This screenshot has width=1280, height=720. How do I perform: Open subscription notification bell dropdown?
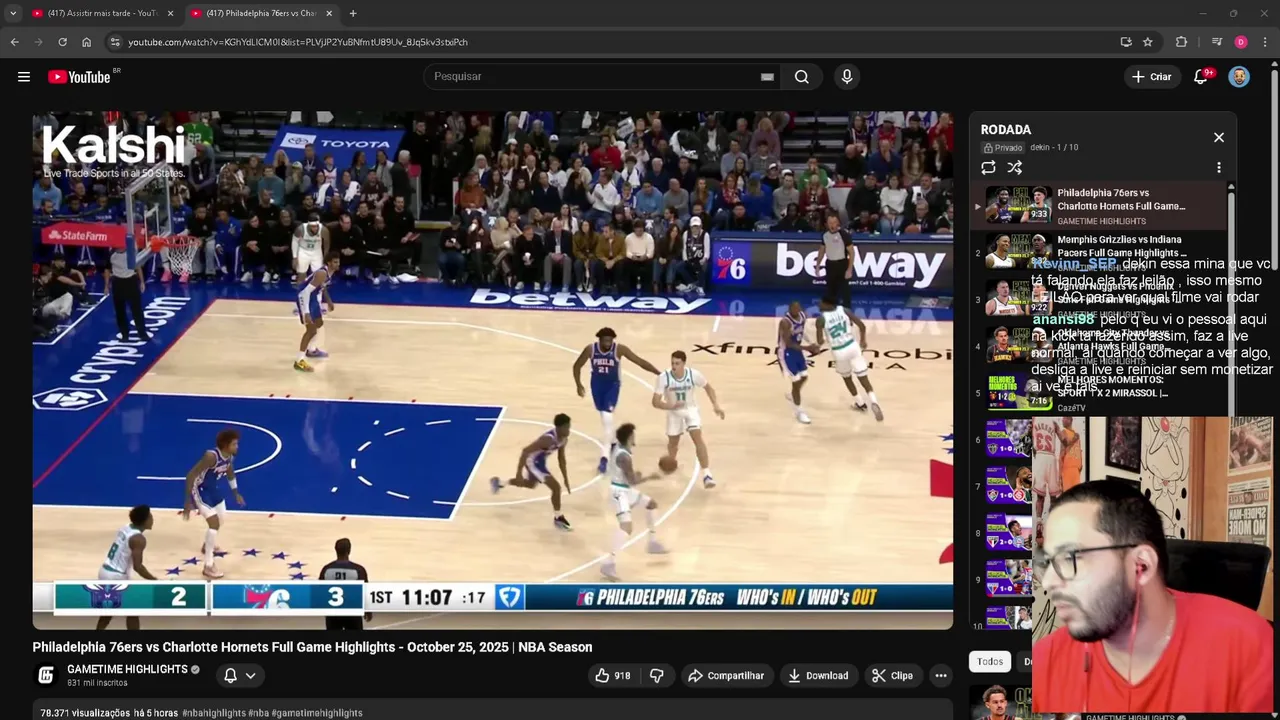240,676
